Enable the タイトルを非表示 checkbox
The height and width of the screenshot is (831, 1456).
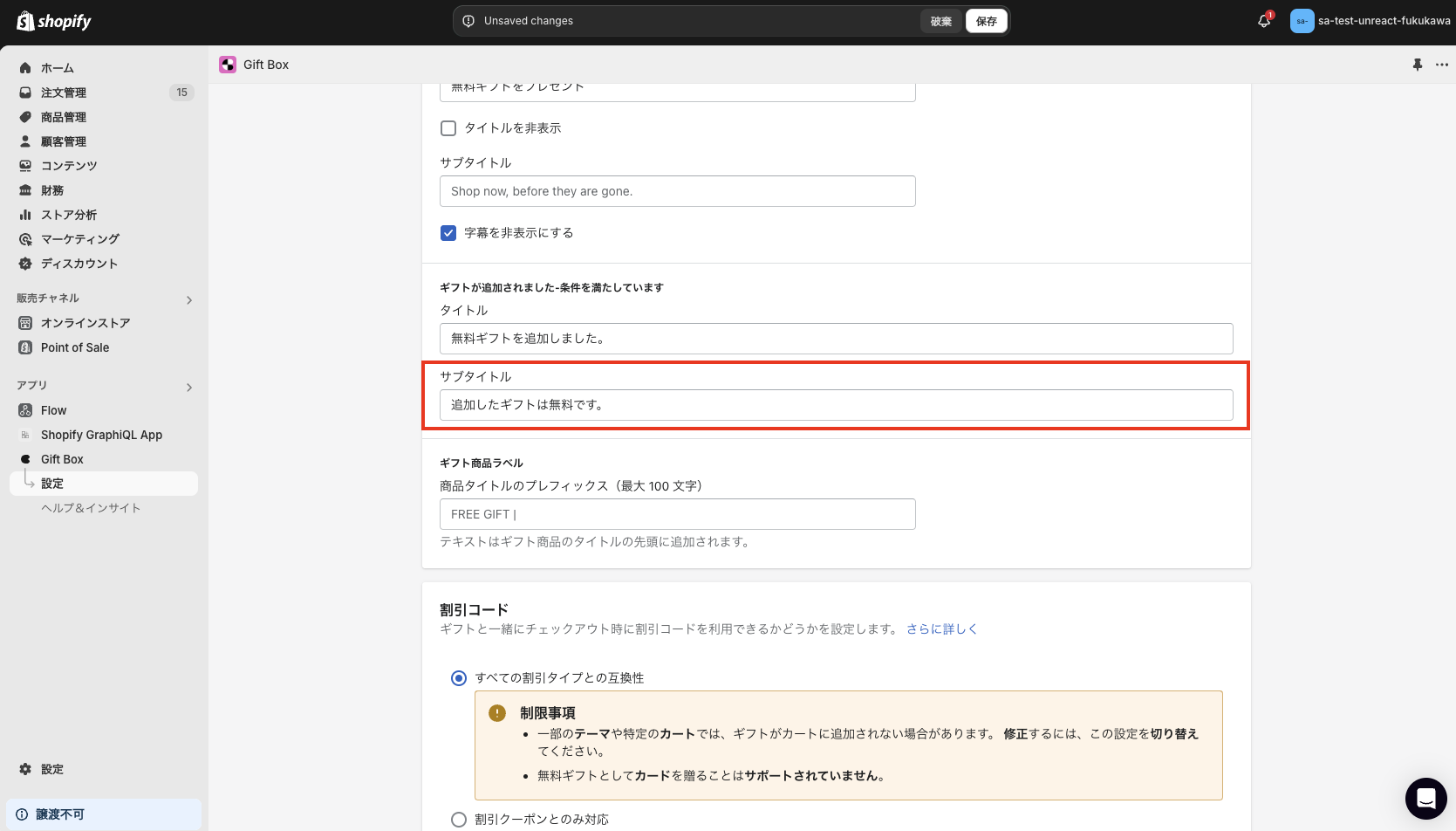[x=448, y=127]
